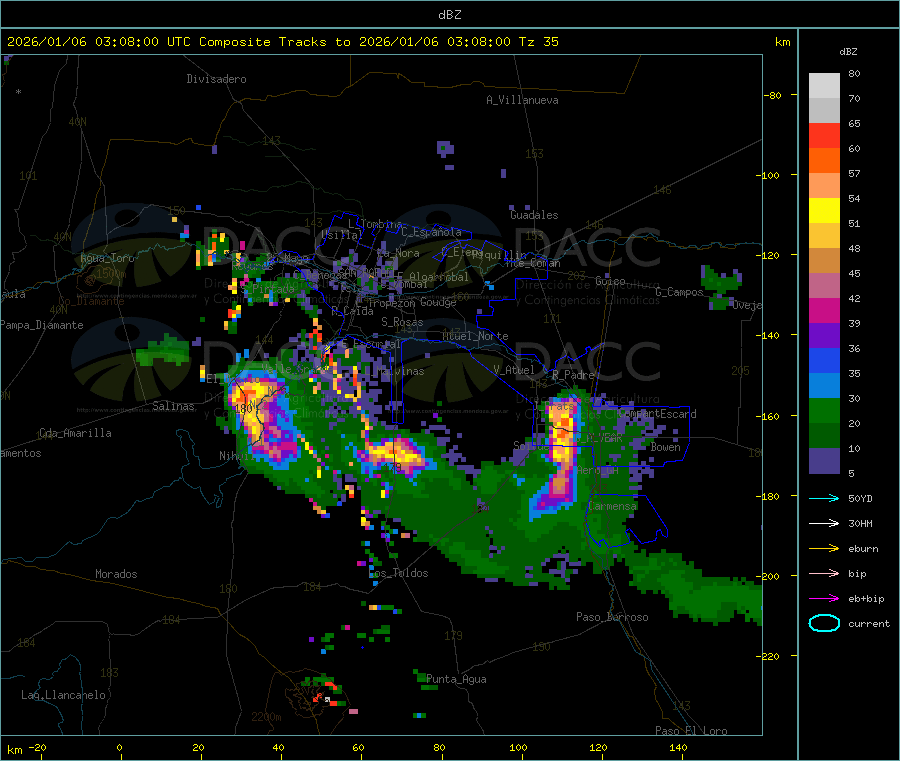Click the white 30HM arrow legend icon
The width and height of the screenshot is (900, 761).
click(x=824, y=523)
